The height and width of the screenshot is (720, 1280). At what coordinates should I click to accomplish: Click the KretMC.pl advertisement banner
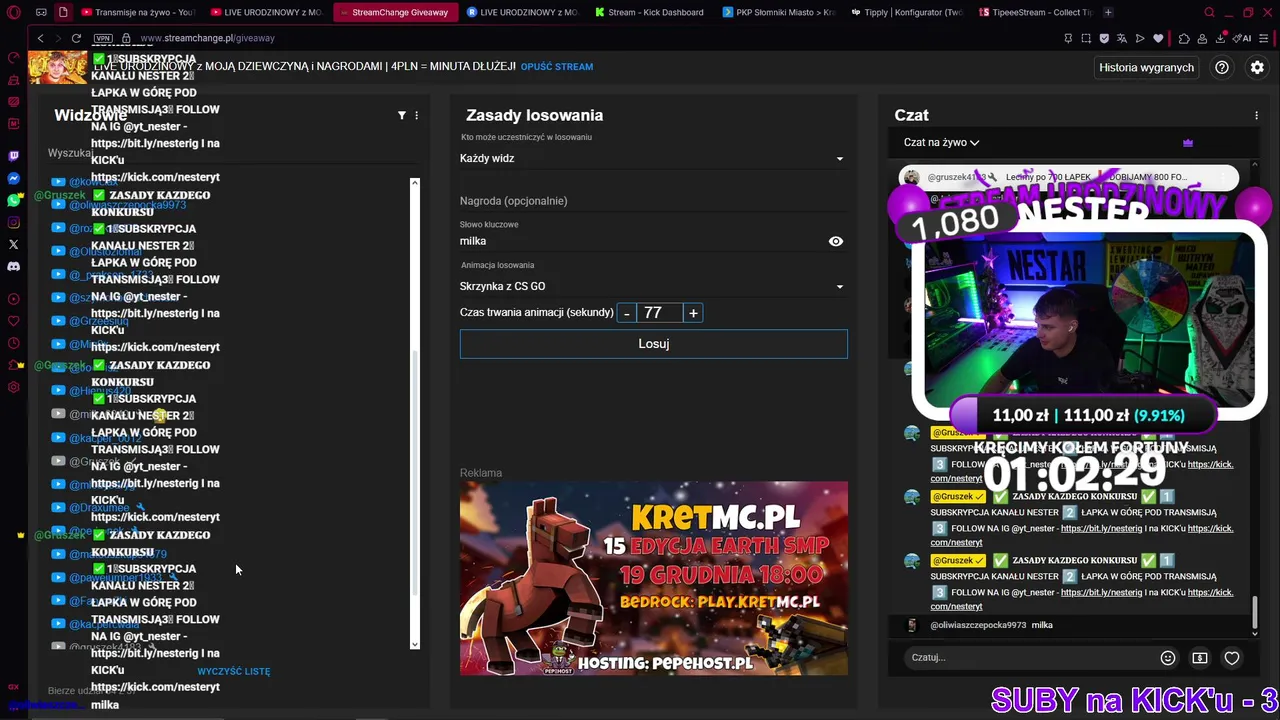(654, 578)
